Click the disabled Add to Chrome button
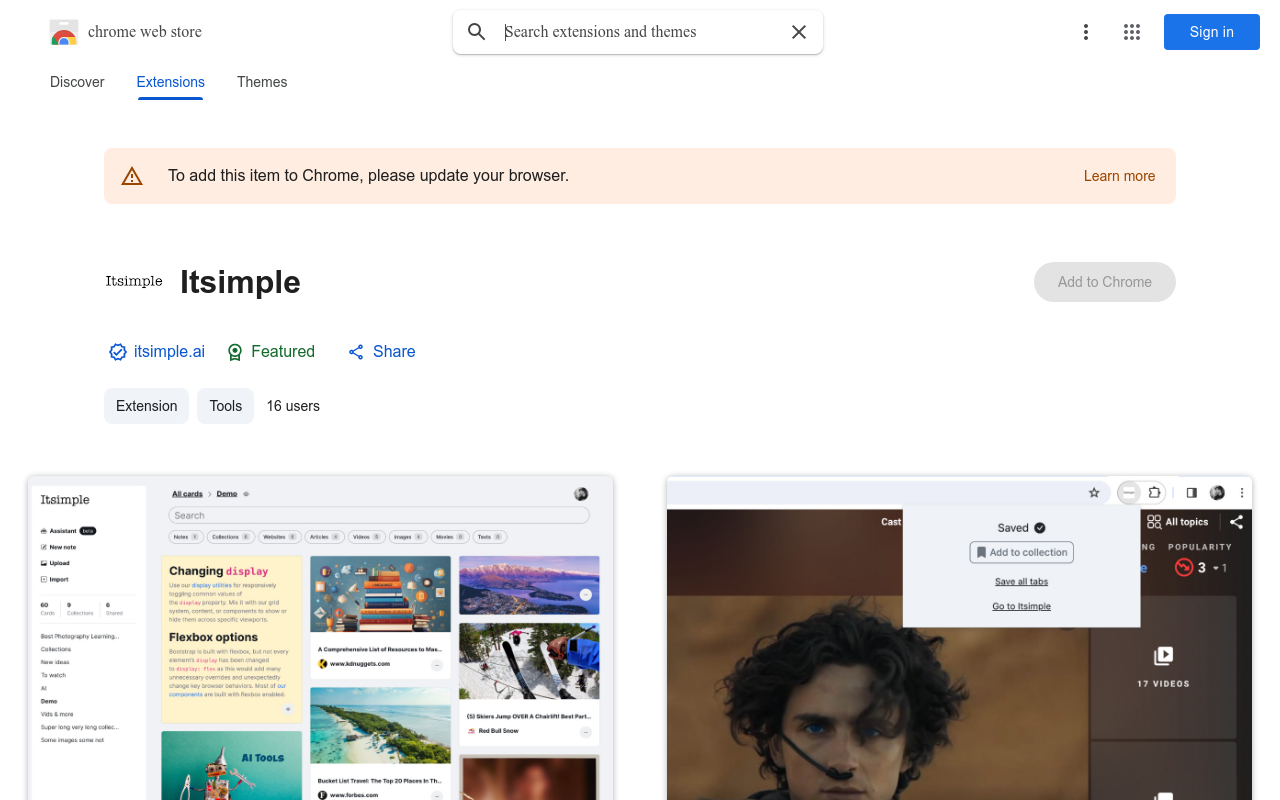Image resolution: width=1280 pixels, height=800 pixels. point(1105,282)
